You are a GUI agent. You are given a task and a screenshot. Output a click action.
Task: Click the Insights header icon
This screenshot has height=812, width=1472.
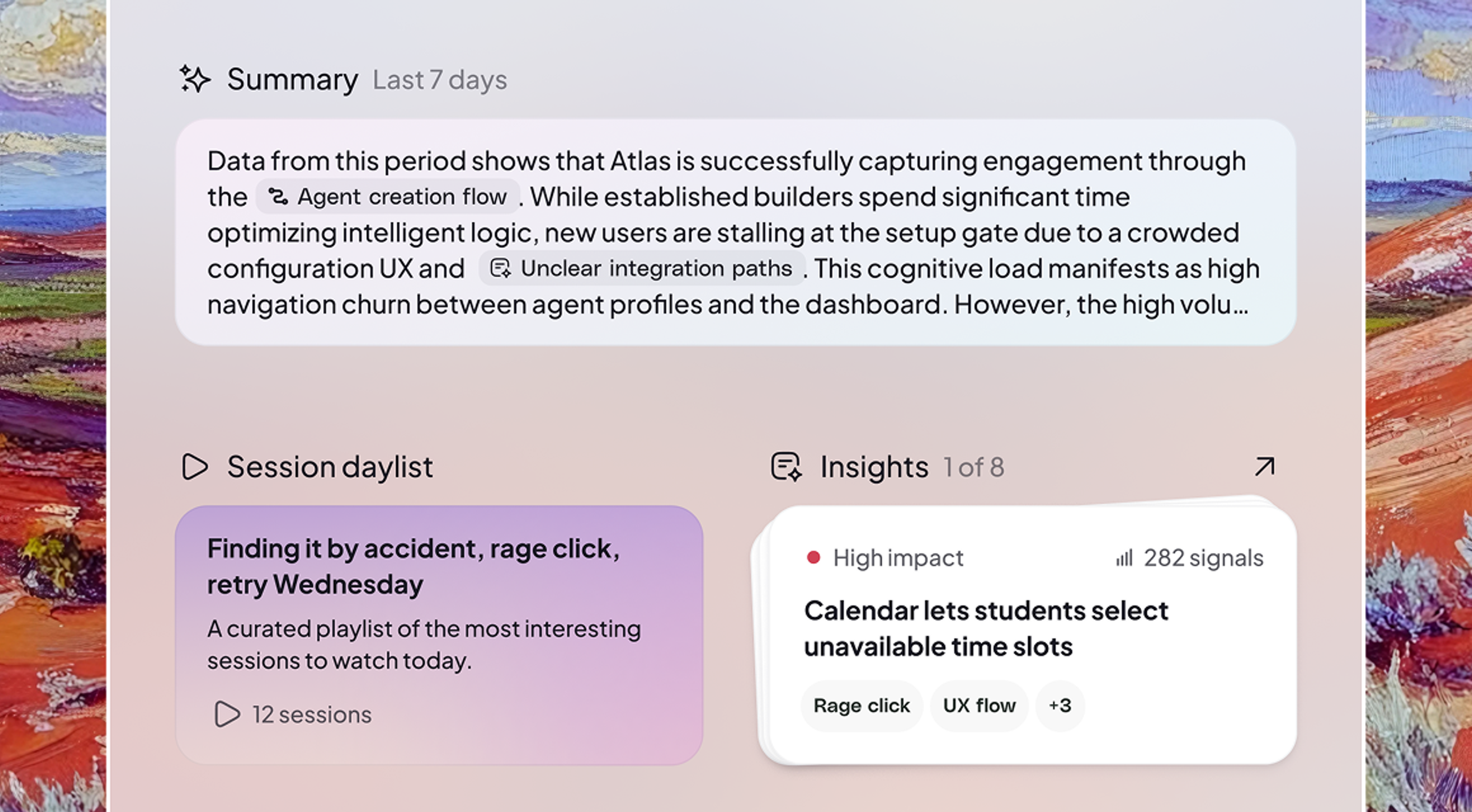[786, 466]
